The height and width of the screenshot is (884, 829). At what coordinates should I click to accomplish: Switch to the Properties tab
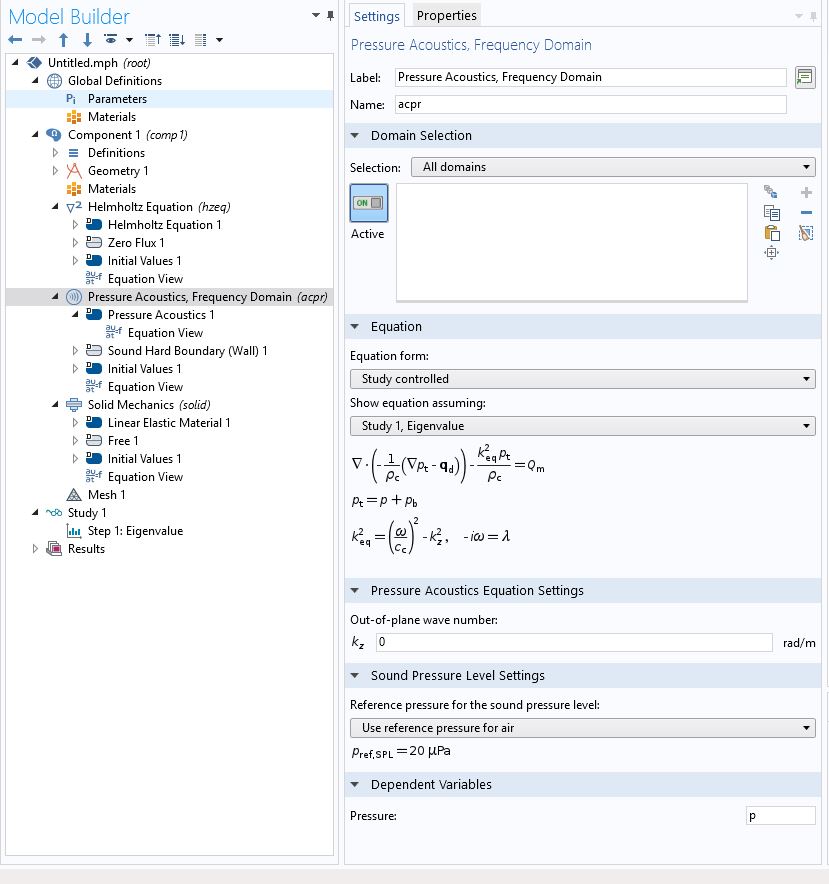pos(446,15)
